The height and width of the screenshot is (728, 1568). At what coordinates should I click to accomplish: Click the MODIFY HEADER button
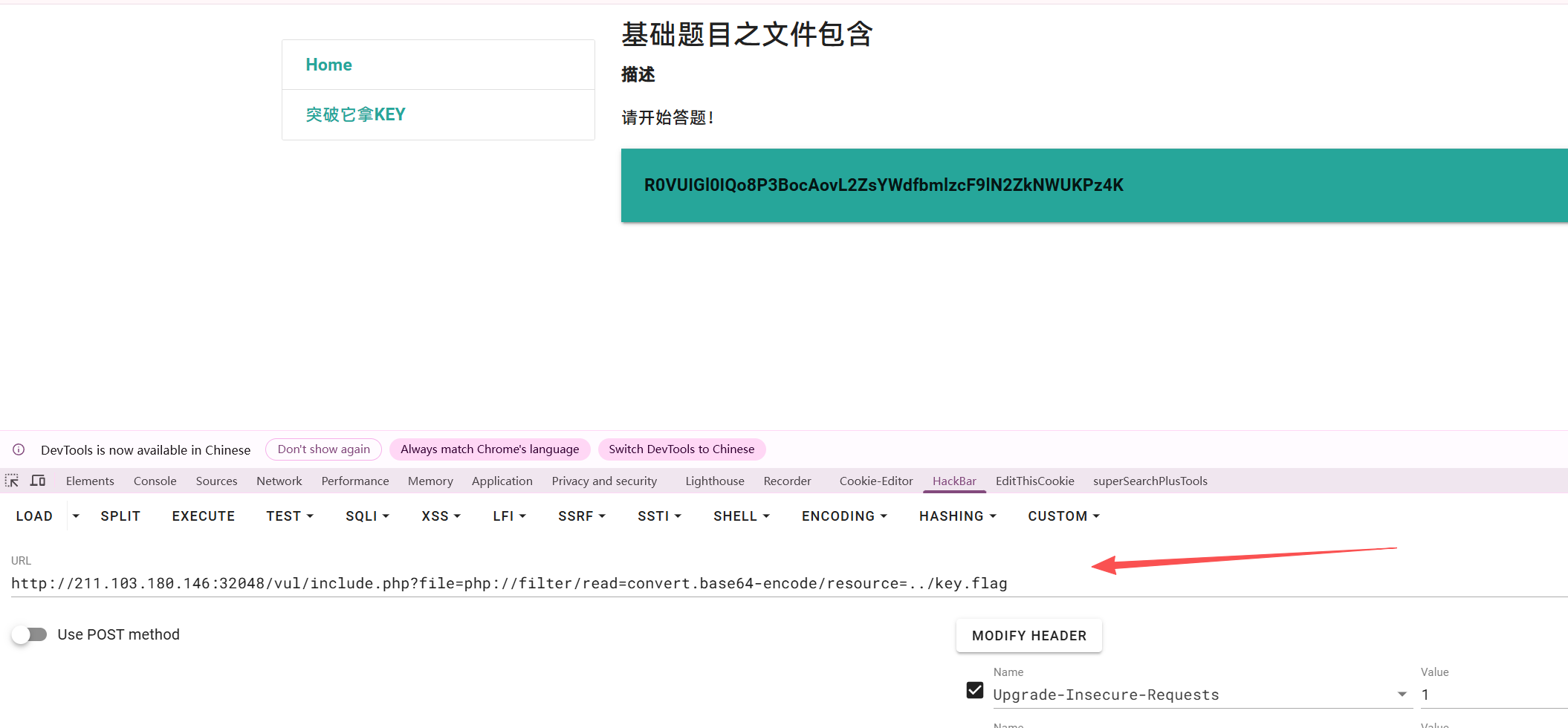(x=1028, y=635)
